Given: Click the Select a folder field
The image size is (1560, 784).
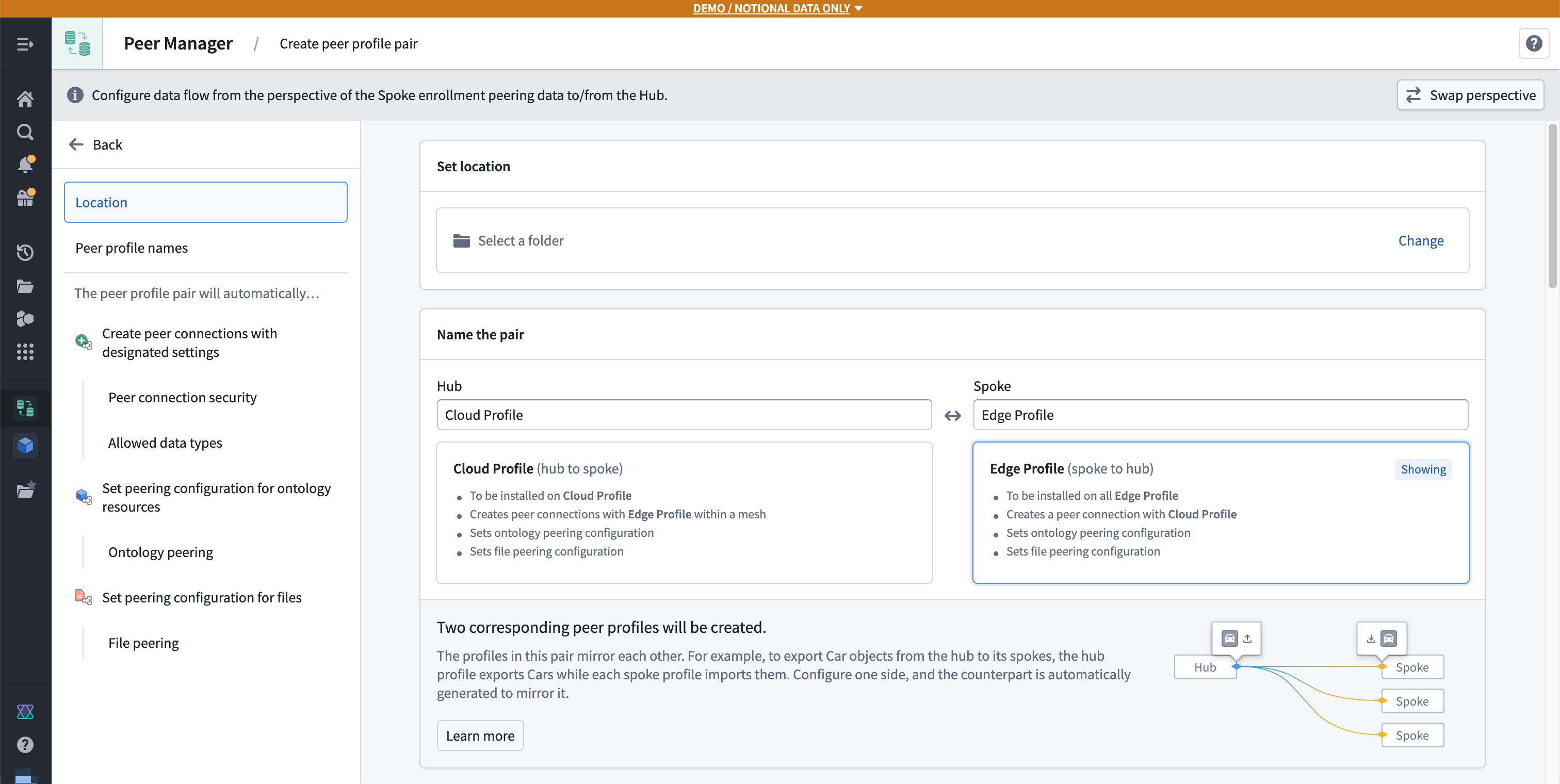Looking at the screenshot, I should (x=953, y=241).
